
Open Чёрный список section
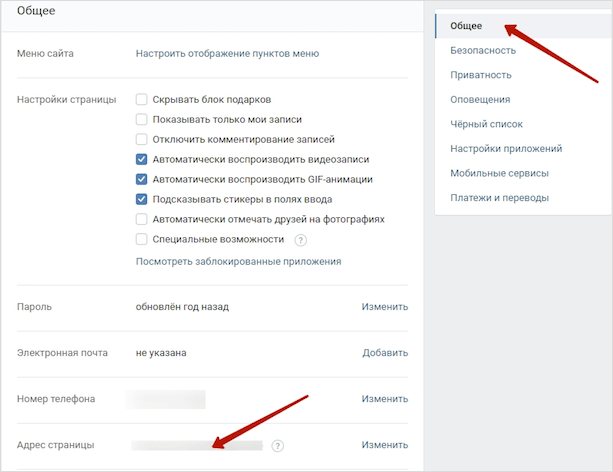coord(486,124)
